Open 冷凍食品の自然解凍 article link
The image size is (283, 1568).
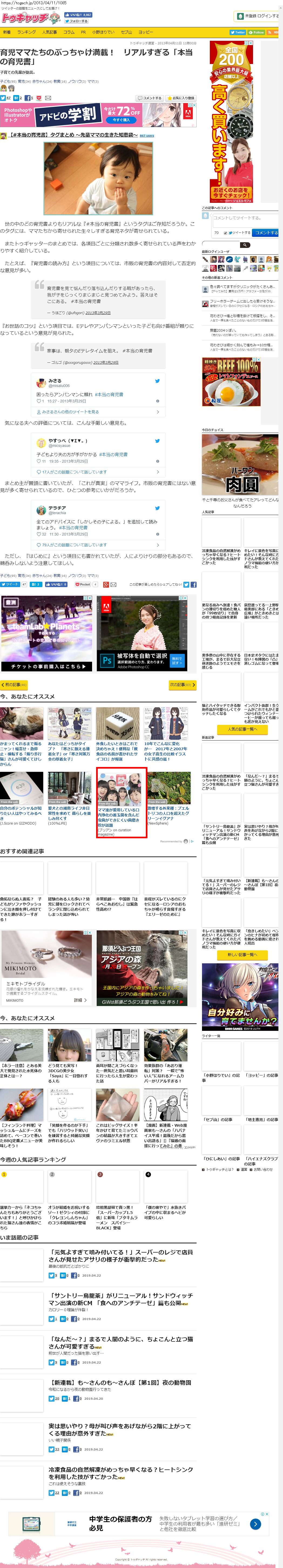120,1473
